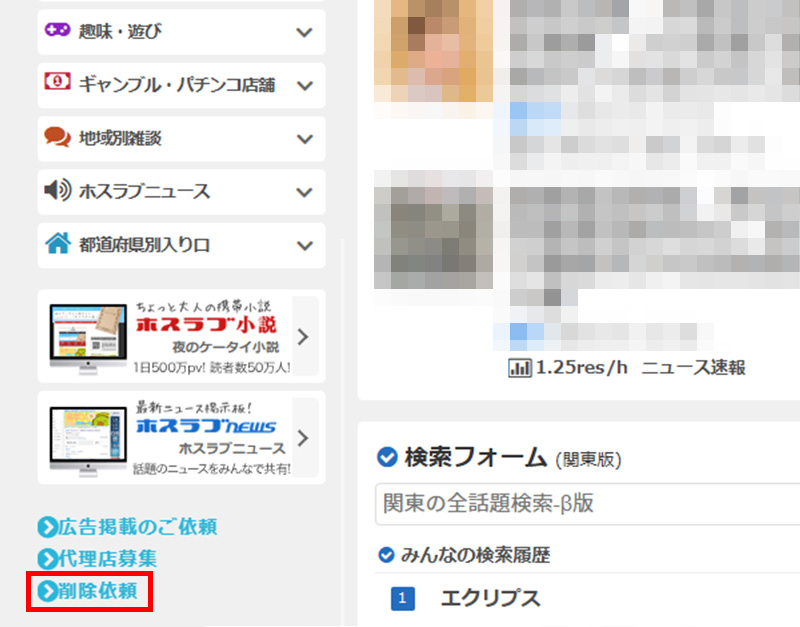
Task: Open the 削除依頼 link
Action: tap(100, 591)
